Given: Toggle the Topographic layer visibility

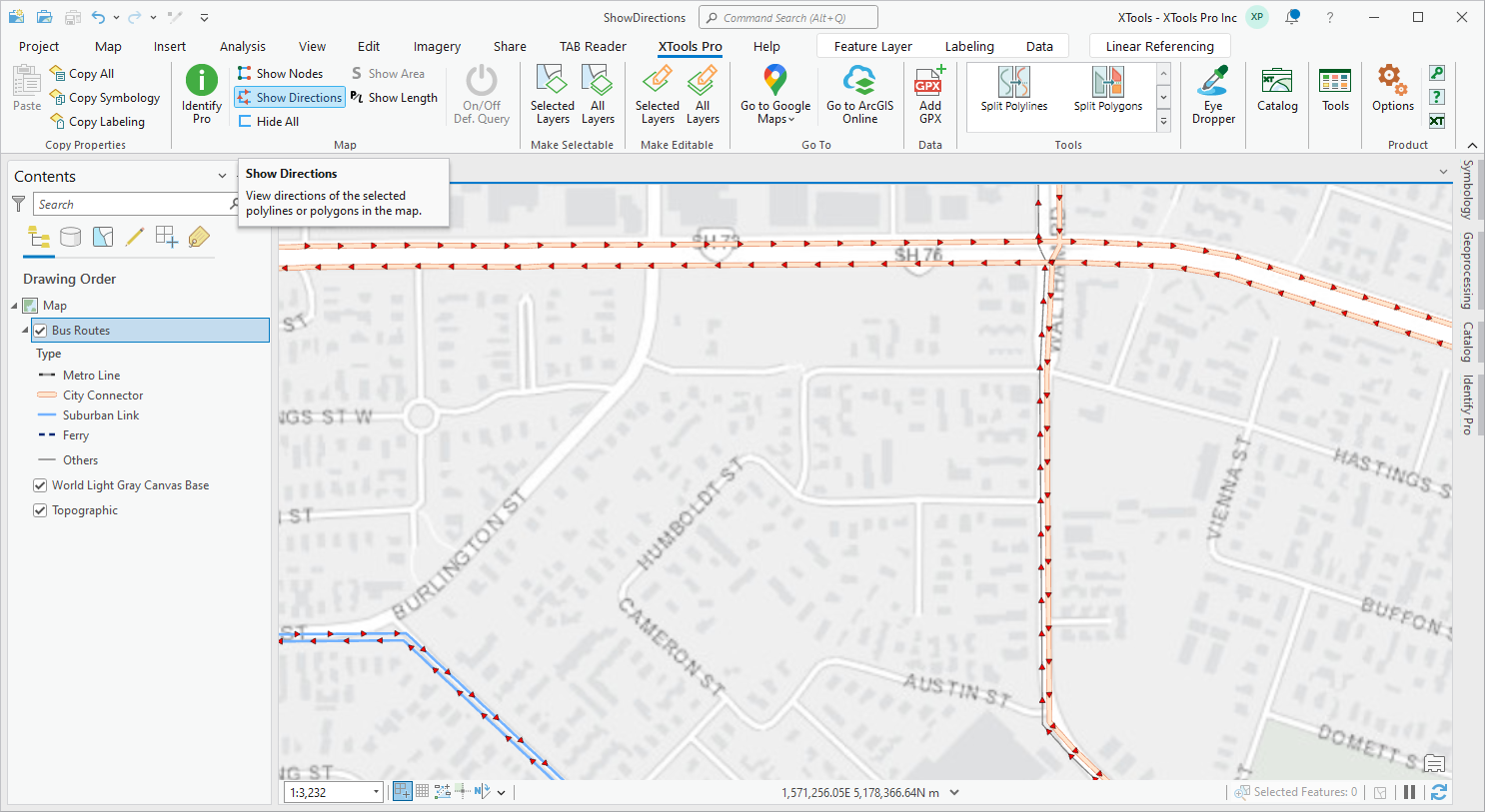Looking at the screenshot, I should tap(40, 510).
